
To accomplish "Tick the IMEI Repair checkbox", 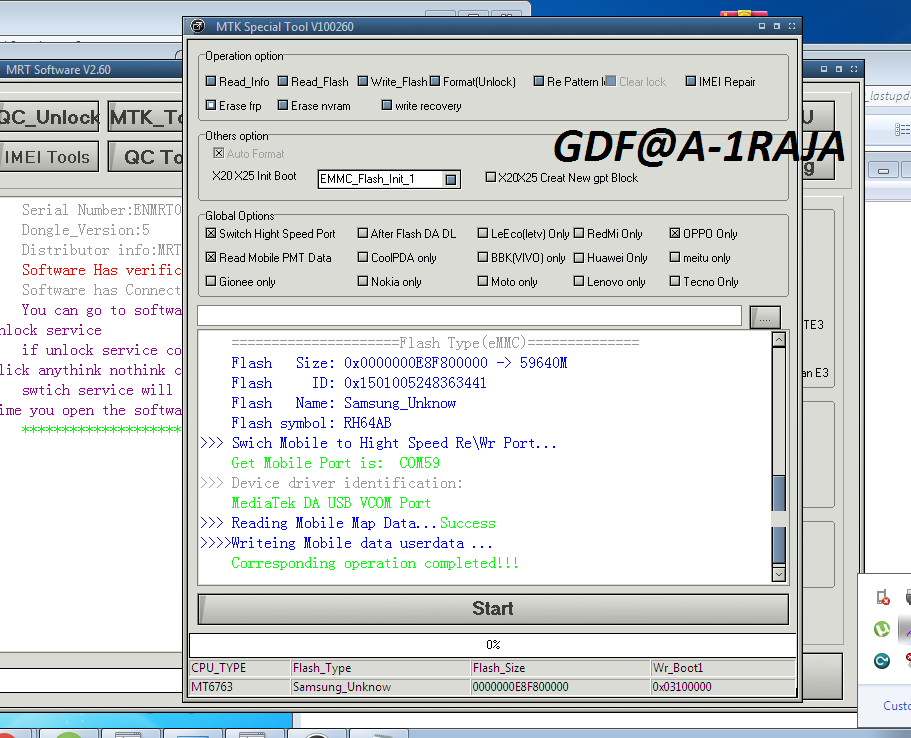I will 691,81.
